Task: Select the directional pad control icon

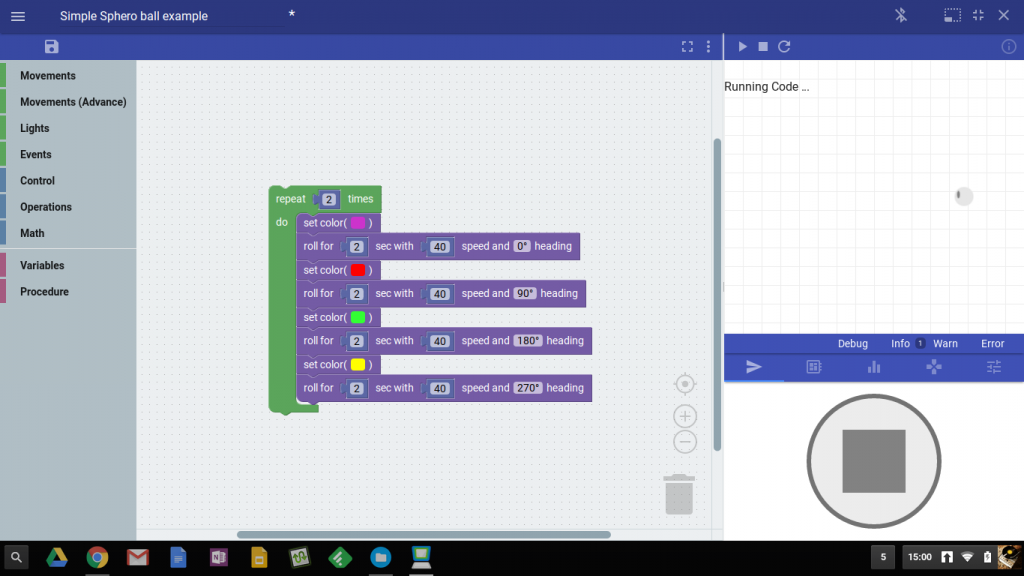Action: point(933,367)
